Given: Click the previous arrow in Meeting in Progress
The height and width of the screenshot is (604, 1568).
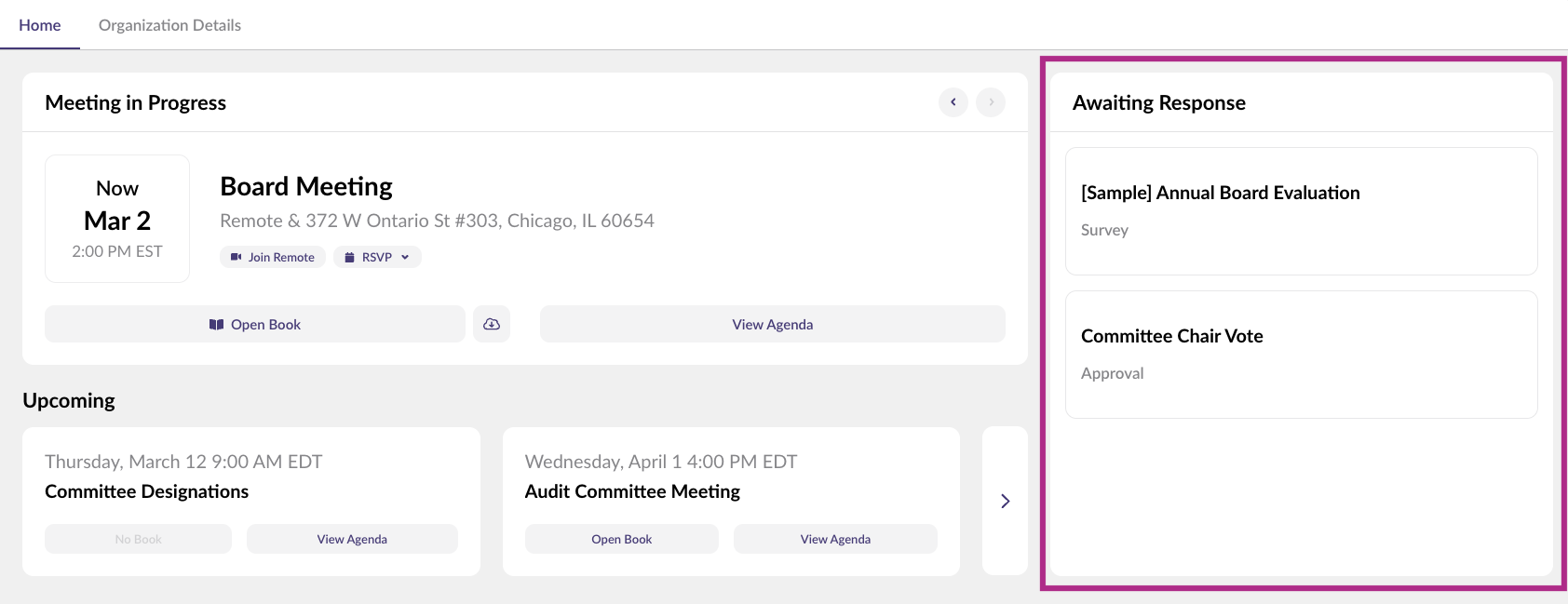Looking at the screenshot, I should 953,102.
